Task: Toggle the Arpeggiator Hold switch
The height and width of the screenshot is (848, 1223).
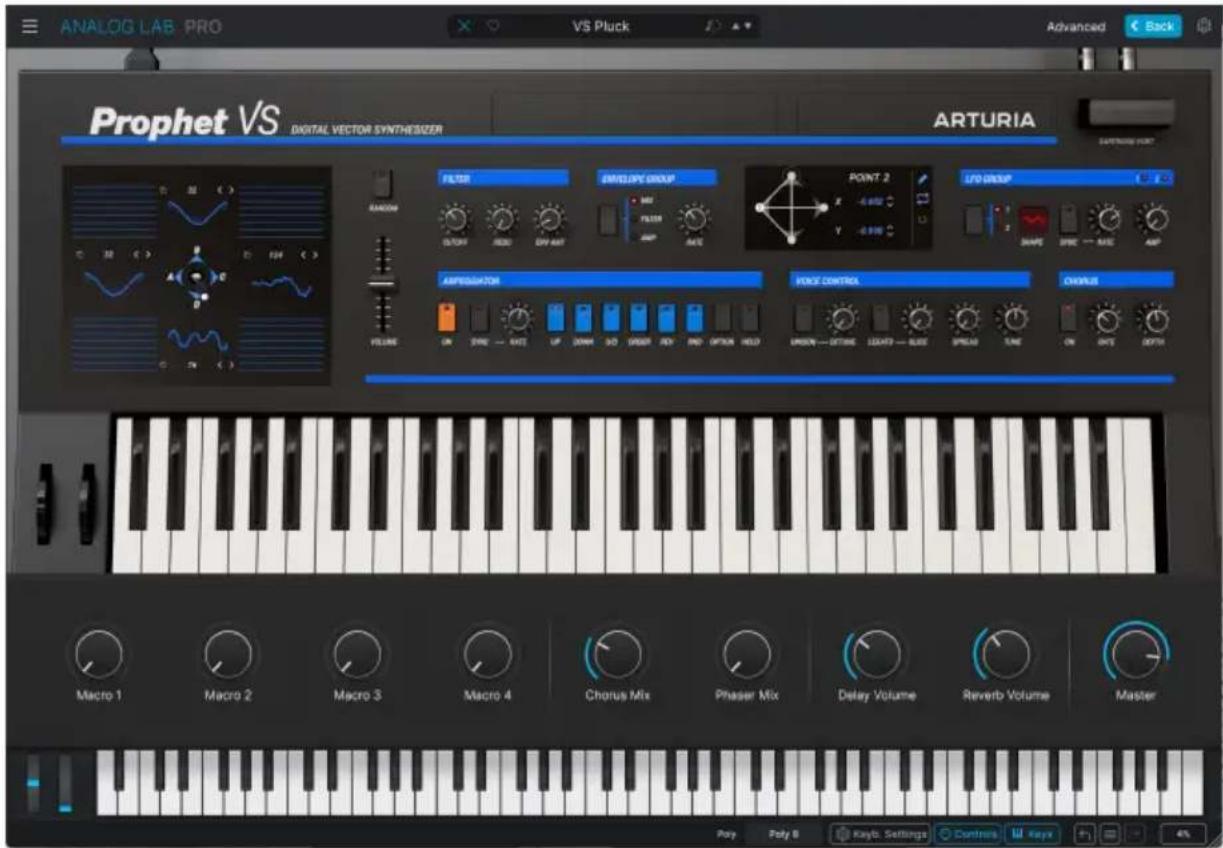Action: [x=751, y=318]
